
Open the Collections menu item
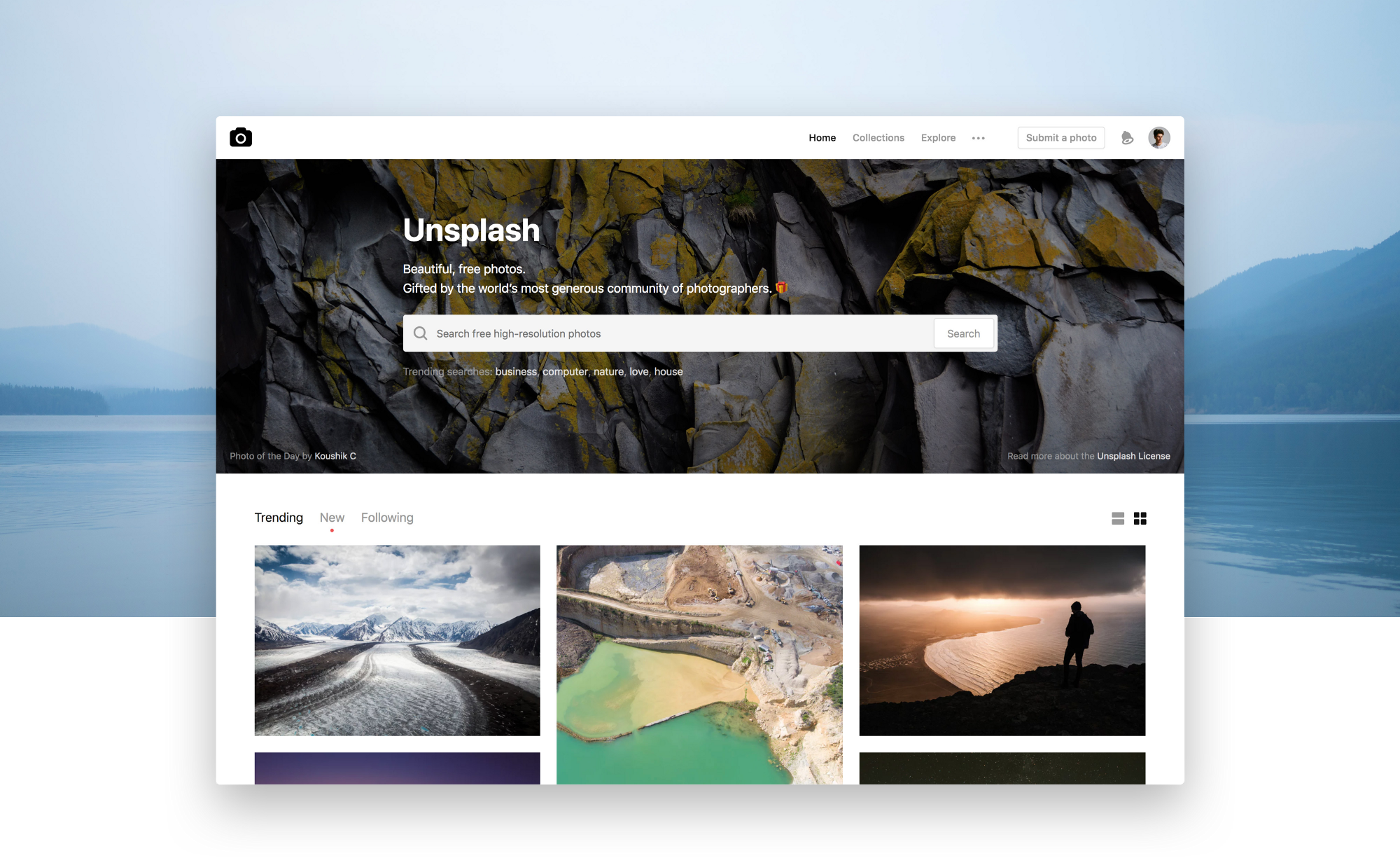[x=877, y=138]
